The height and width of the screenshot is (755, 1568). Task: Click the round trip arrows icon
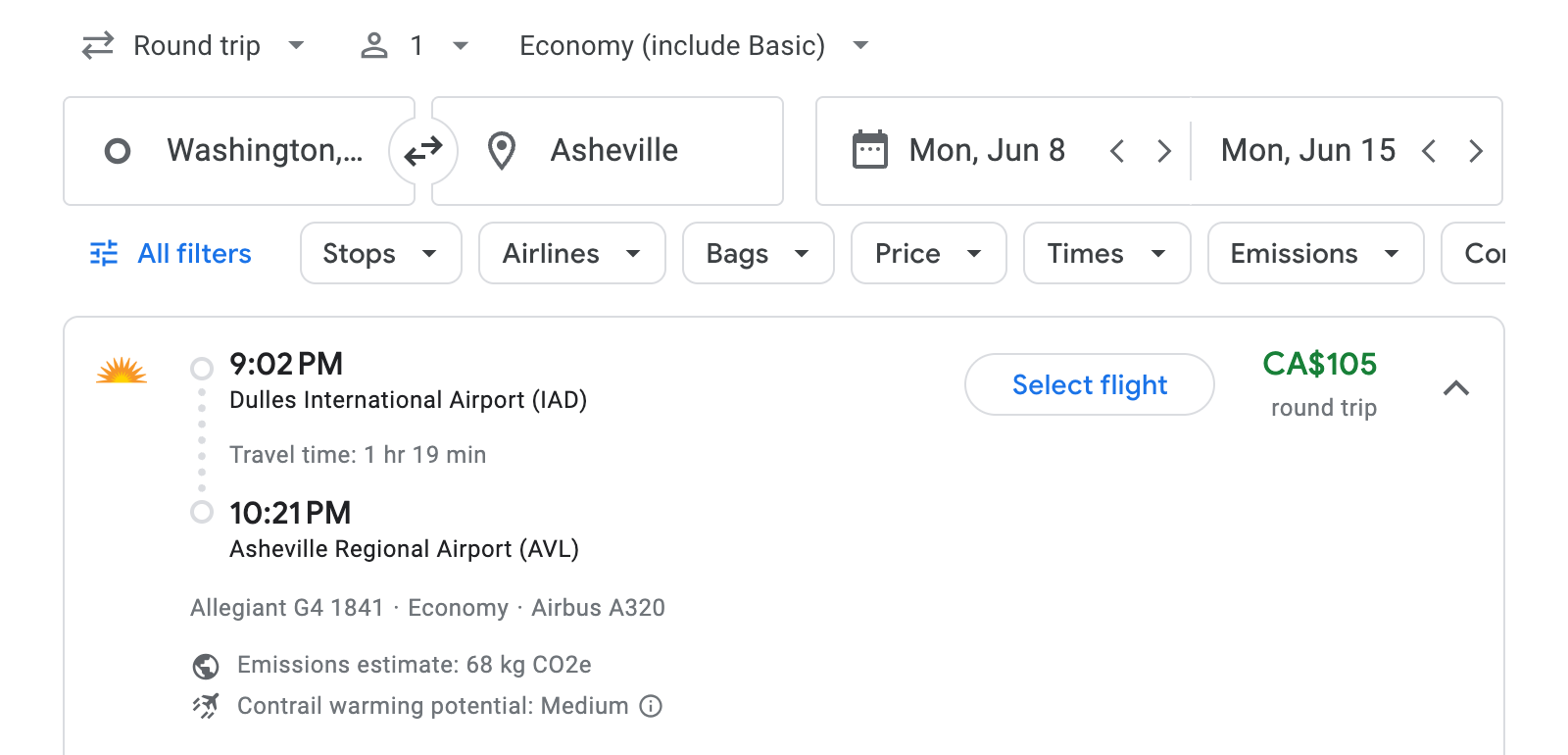pos(97,45)
